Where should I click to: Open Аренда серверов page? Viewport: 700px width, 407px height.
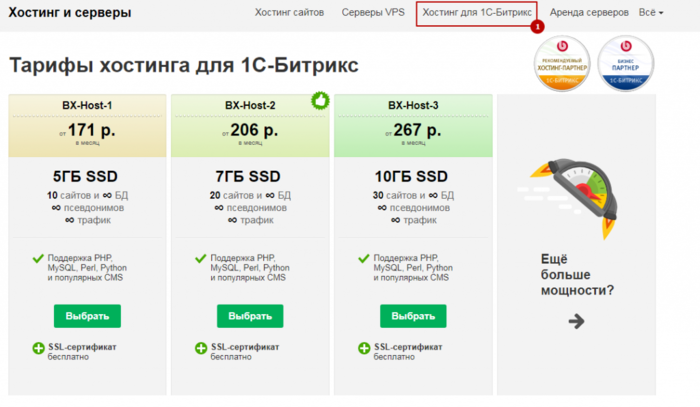pyautogui.click(x=589, y=12)
